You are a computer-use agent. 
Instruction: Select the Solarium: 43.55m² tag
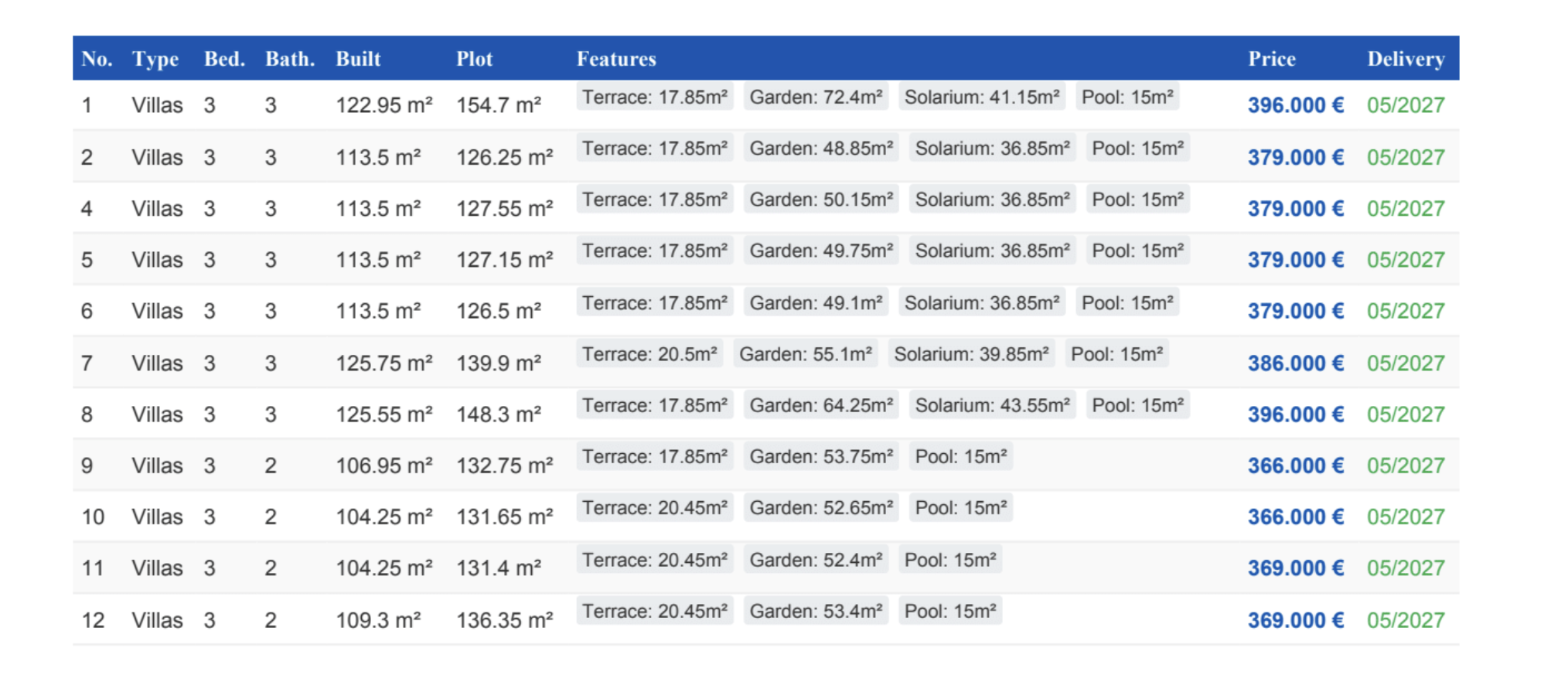(992, 405)
